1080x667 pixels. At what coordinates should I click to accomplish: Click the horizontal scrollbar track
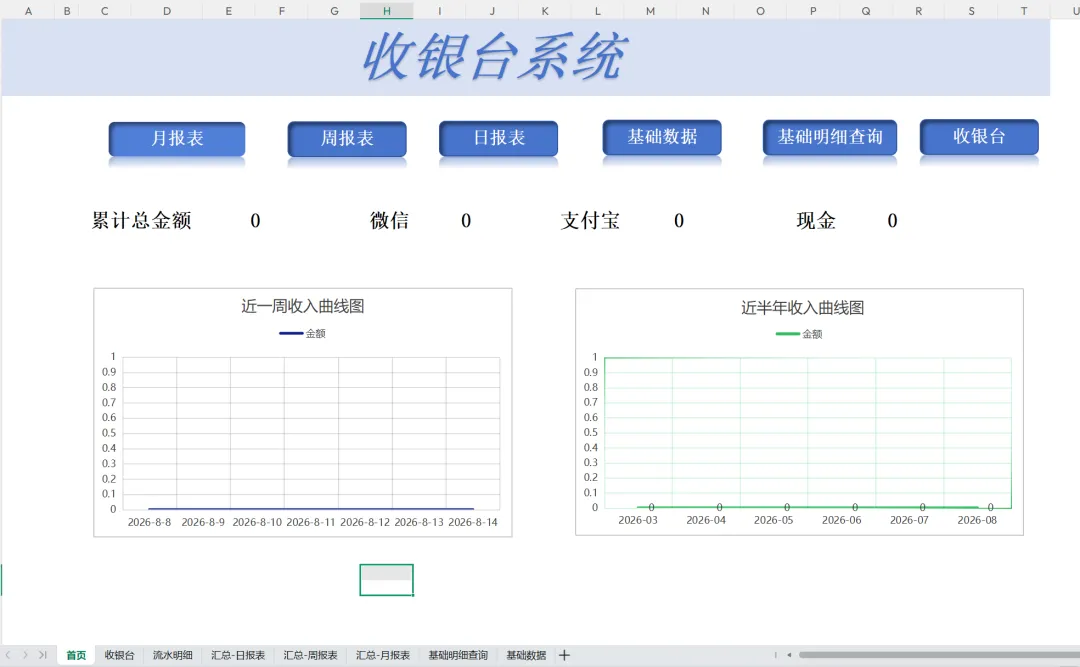tap(939, 655)
